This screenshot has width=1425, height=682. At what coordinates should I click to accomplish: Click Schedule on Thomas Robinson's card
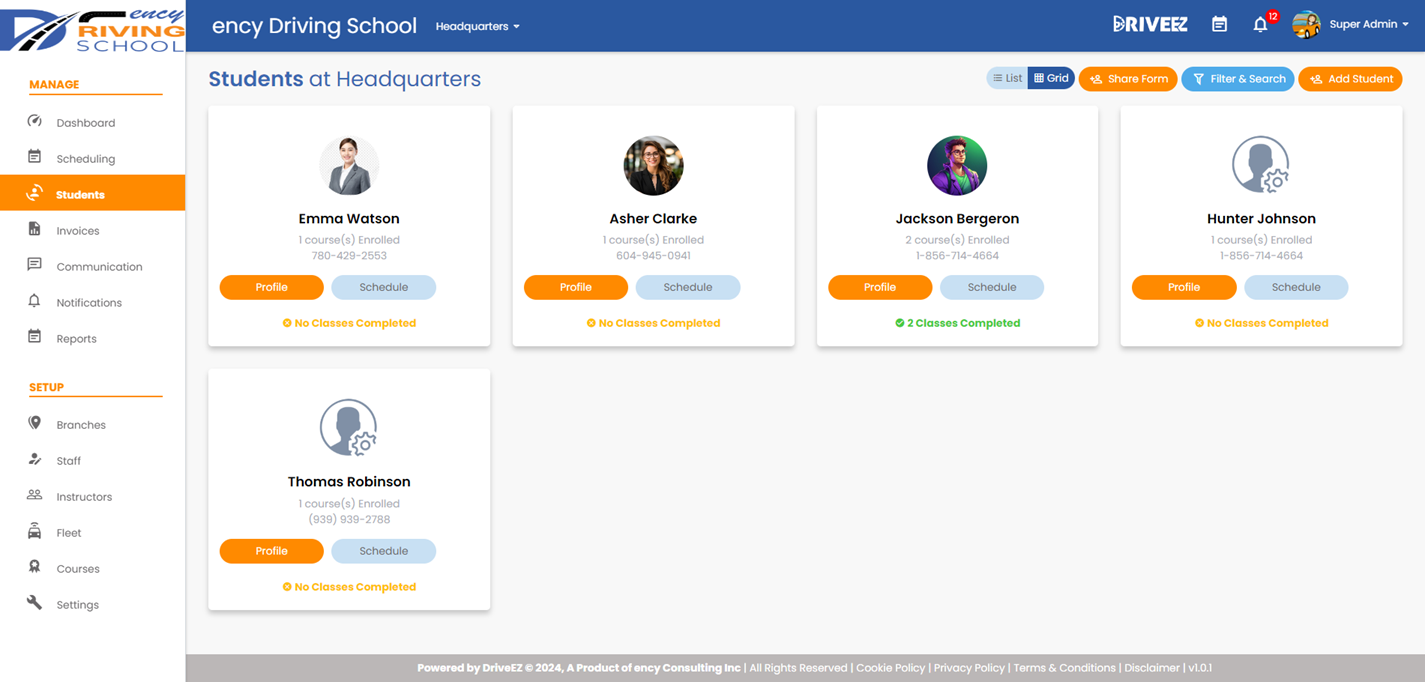click(384, 551)
